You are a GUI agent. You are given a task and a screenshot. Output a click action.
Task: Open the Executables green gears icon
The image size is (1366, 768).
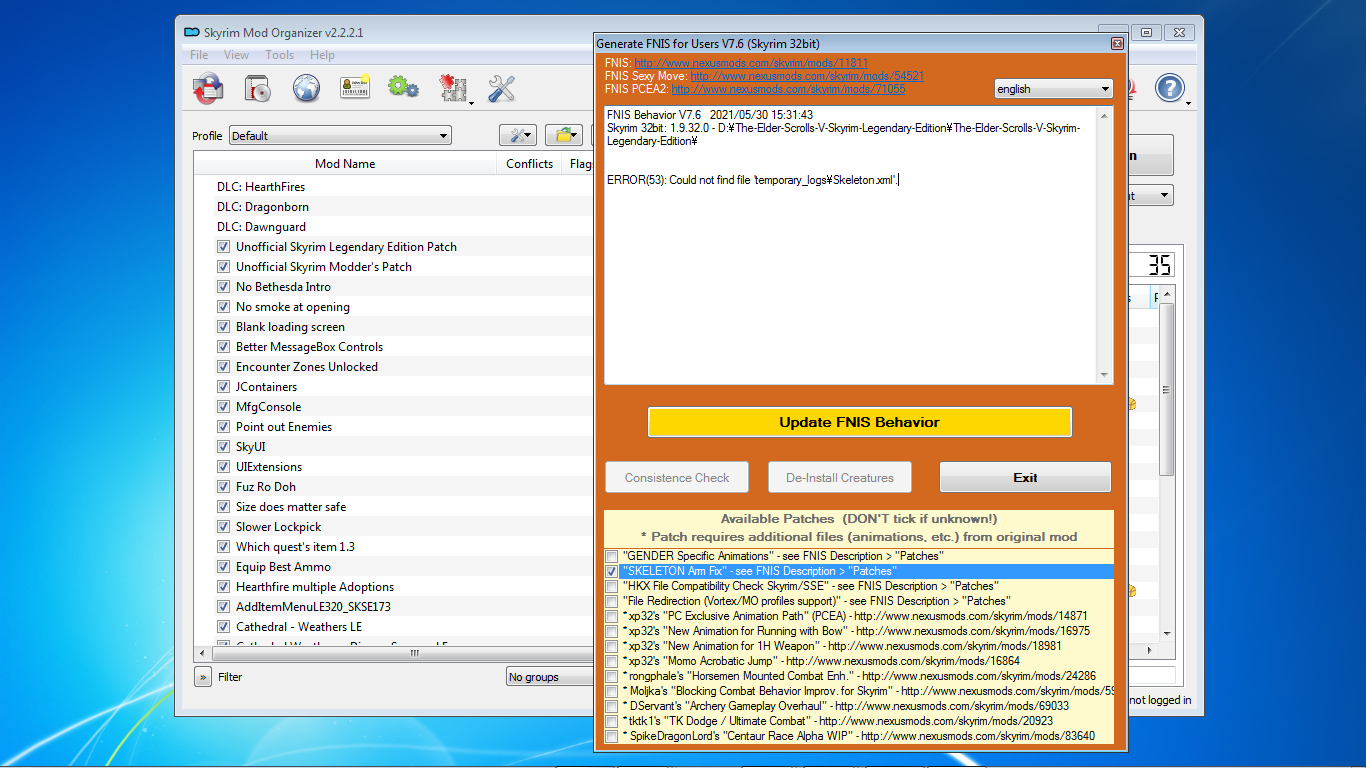tap(403, 88)
